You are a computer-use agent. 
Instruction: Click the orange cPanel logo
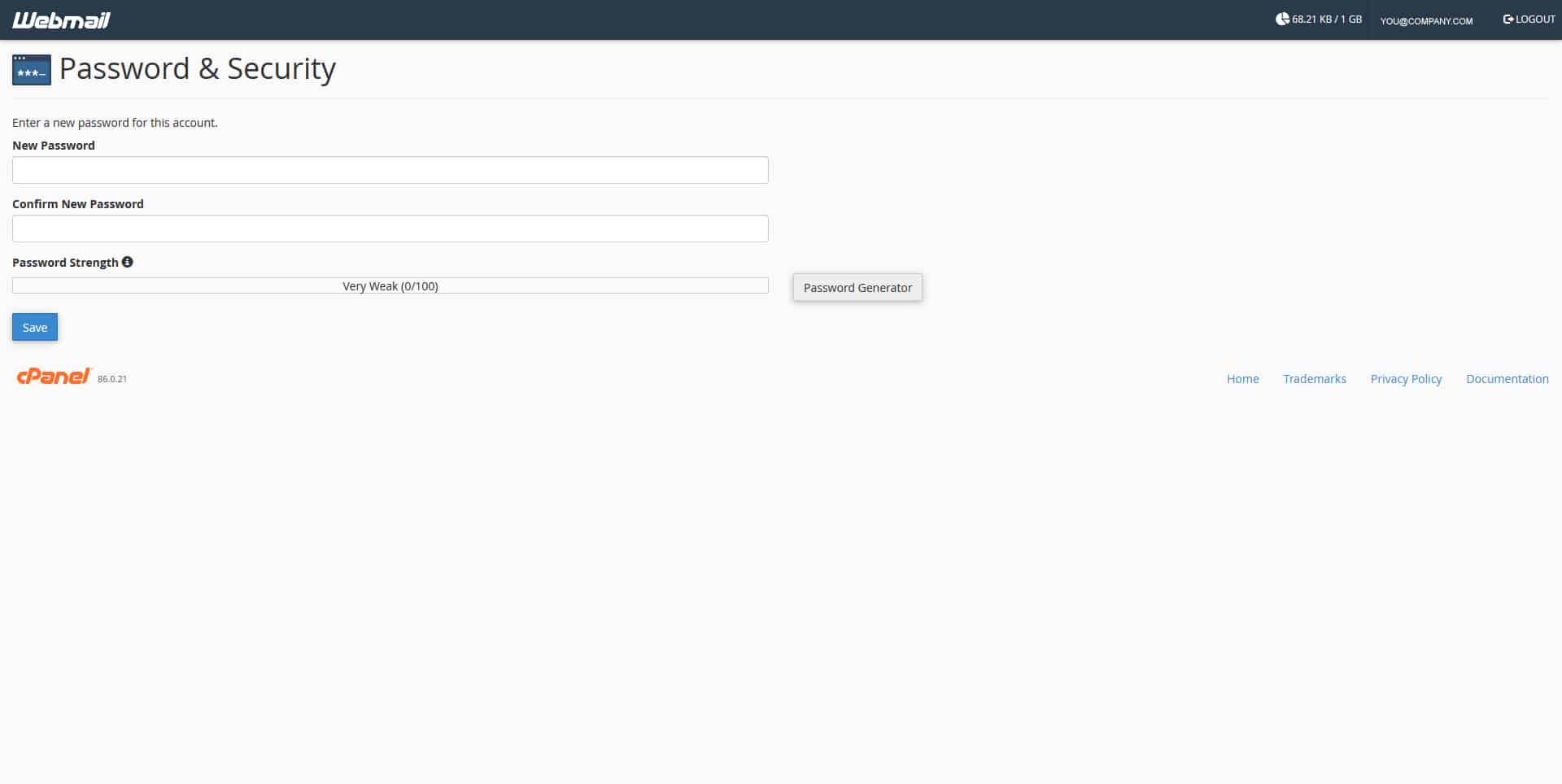[54, 376]
